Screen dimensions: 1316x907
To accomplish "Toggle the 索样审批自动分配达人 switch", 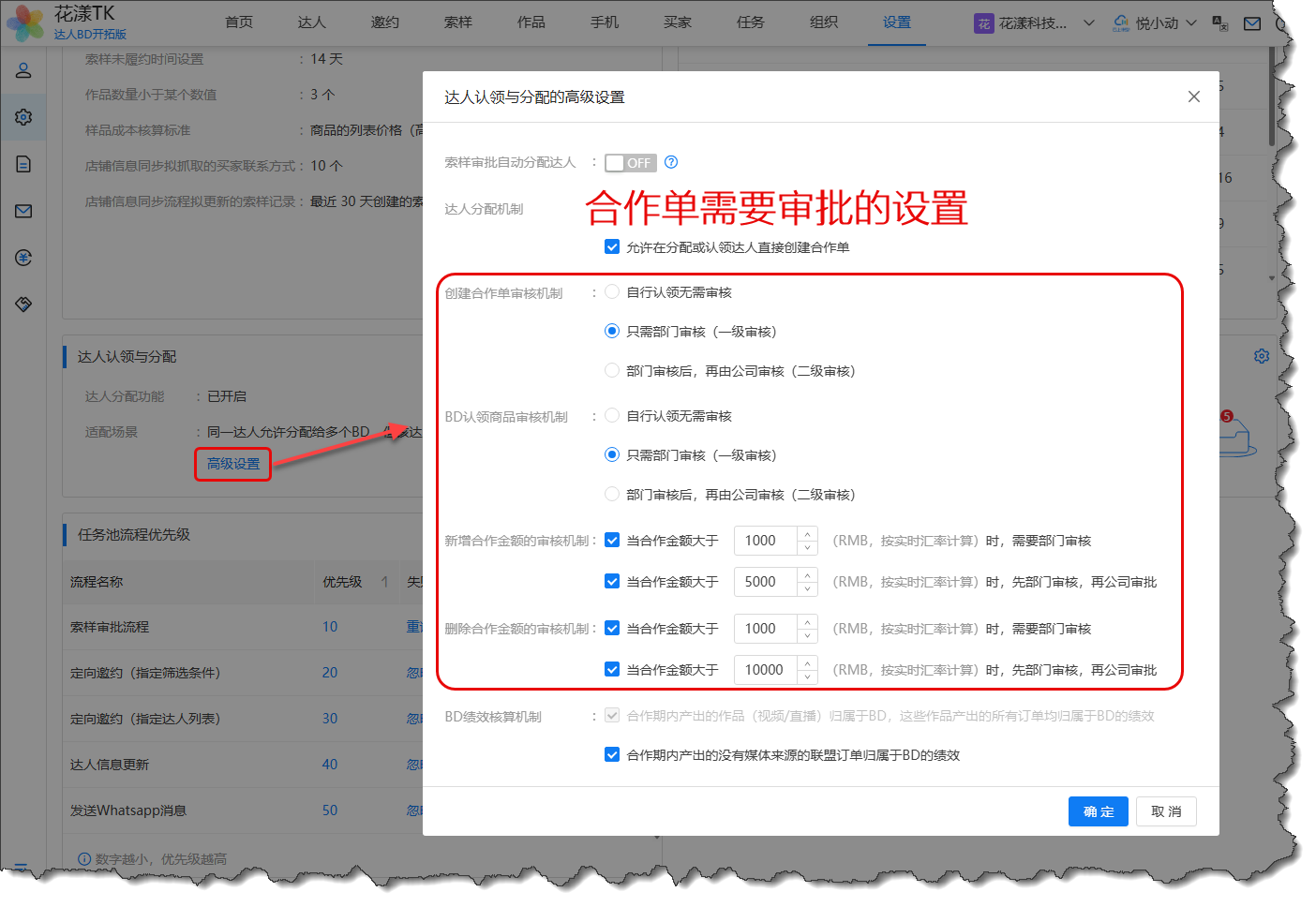I will pyautogui.click(x=630, y=163).
